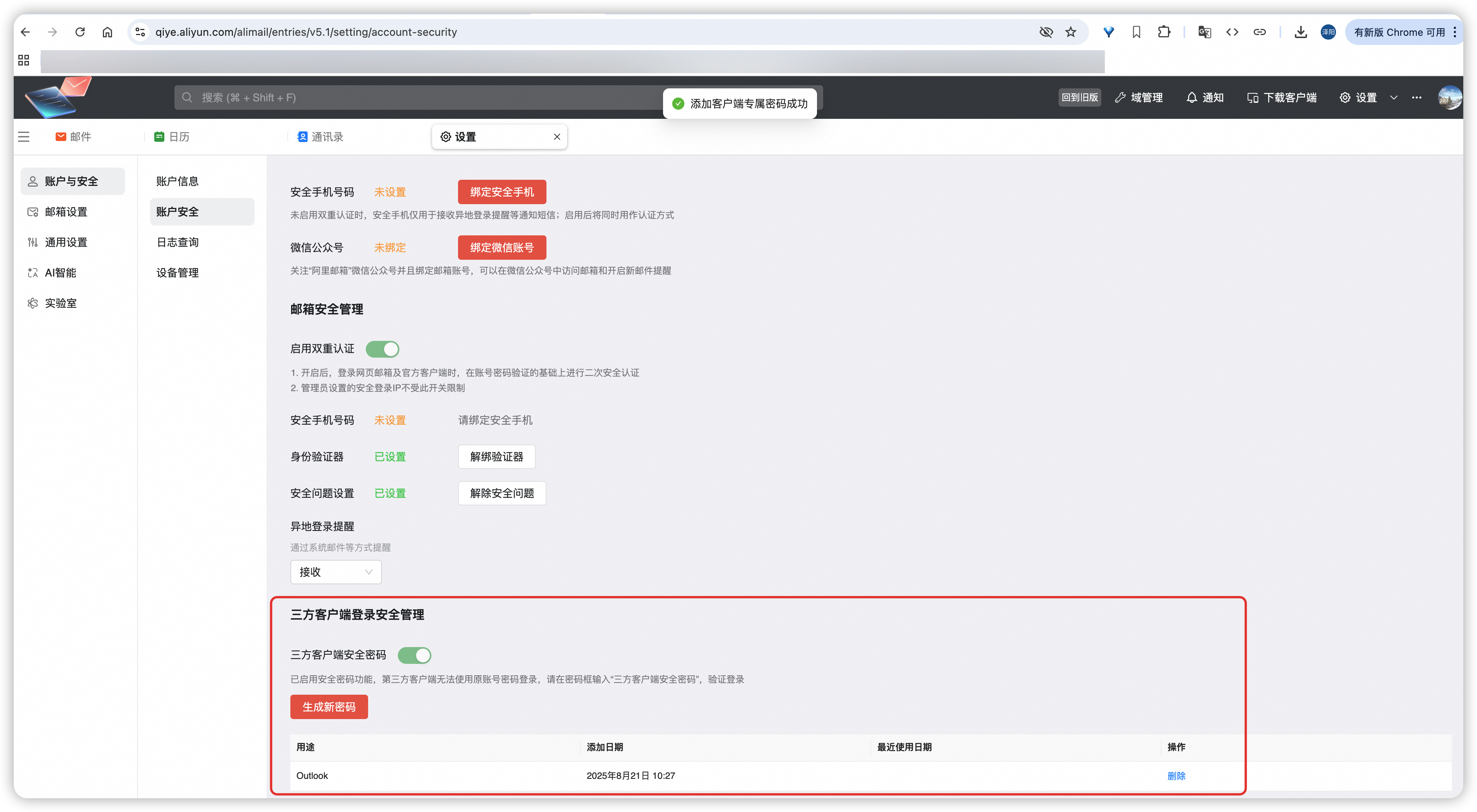Image resolution: width=1477 pixels, height=812 pixels.
Task: Disable the 启用双重认证 toggle
Action: (383, 349)
